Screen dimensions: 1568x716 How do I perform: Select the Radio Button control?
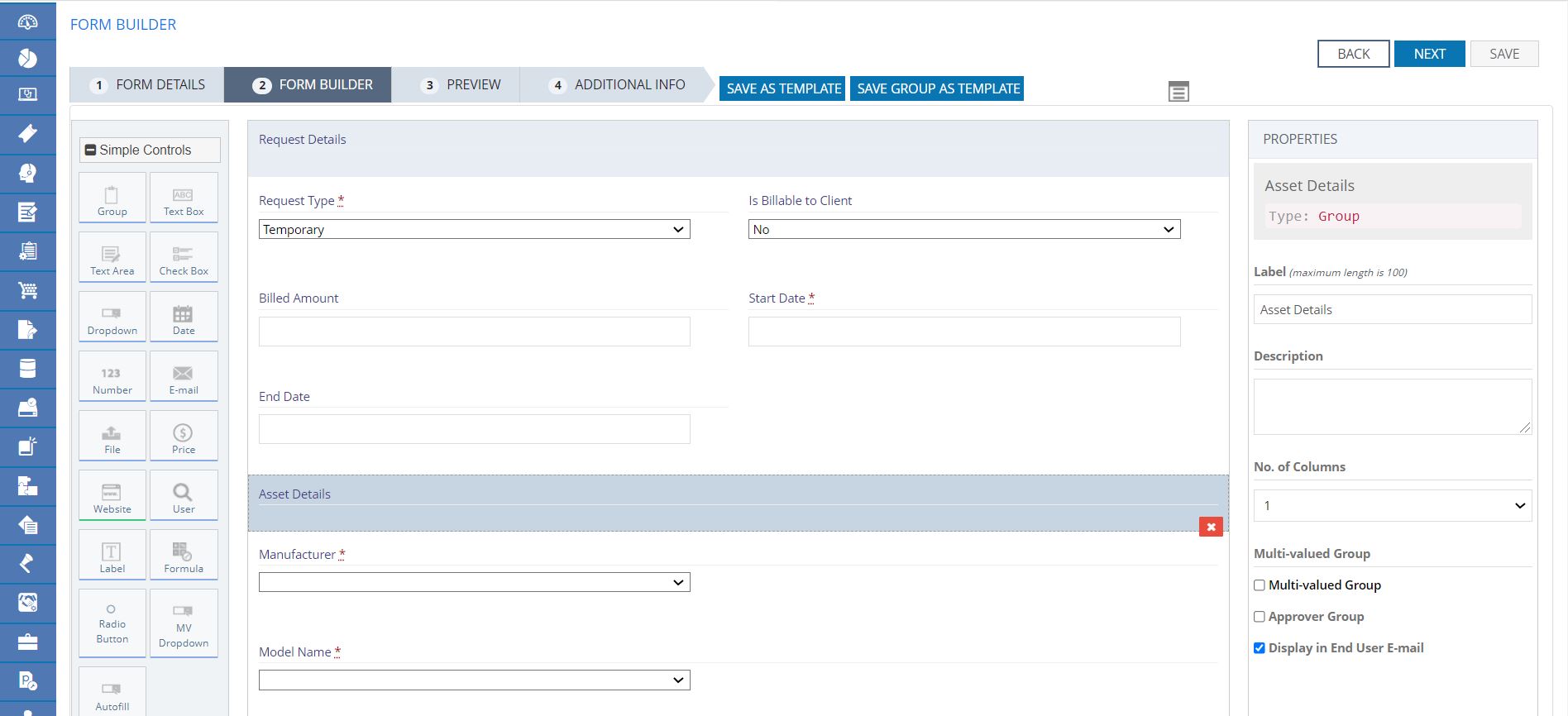point(112,623)
